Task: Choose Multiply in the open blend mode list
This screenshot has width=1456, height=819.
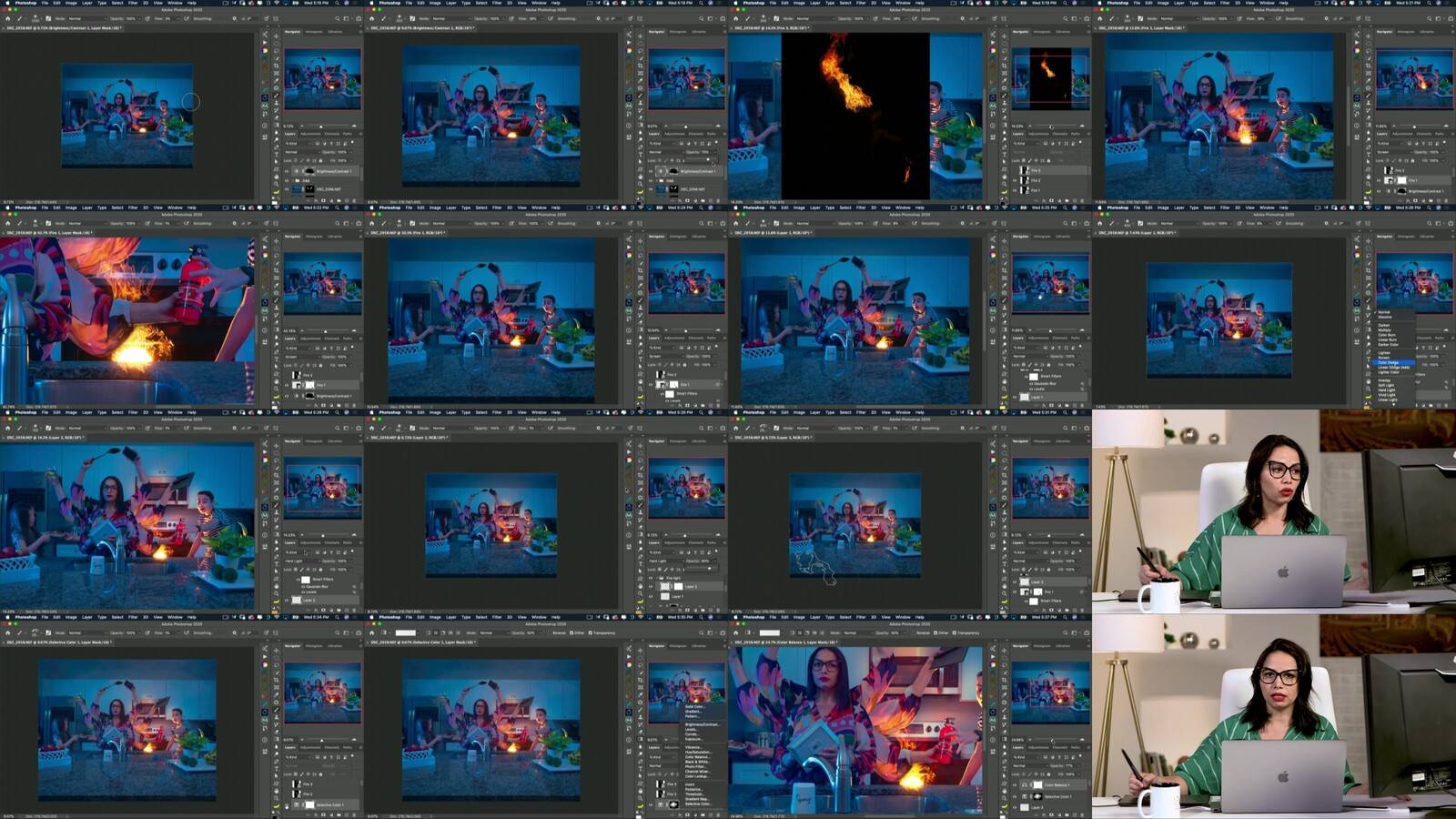Action: tap(1385, 330)
